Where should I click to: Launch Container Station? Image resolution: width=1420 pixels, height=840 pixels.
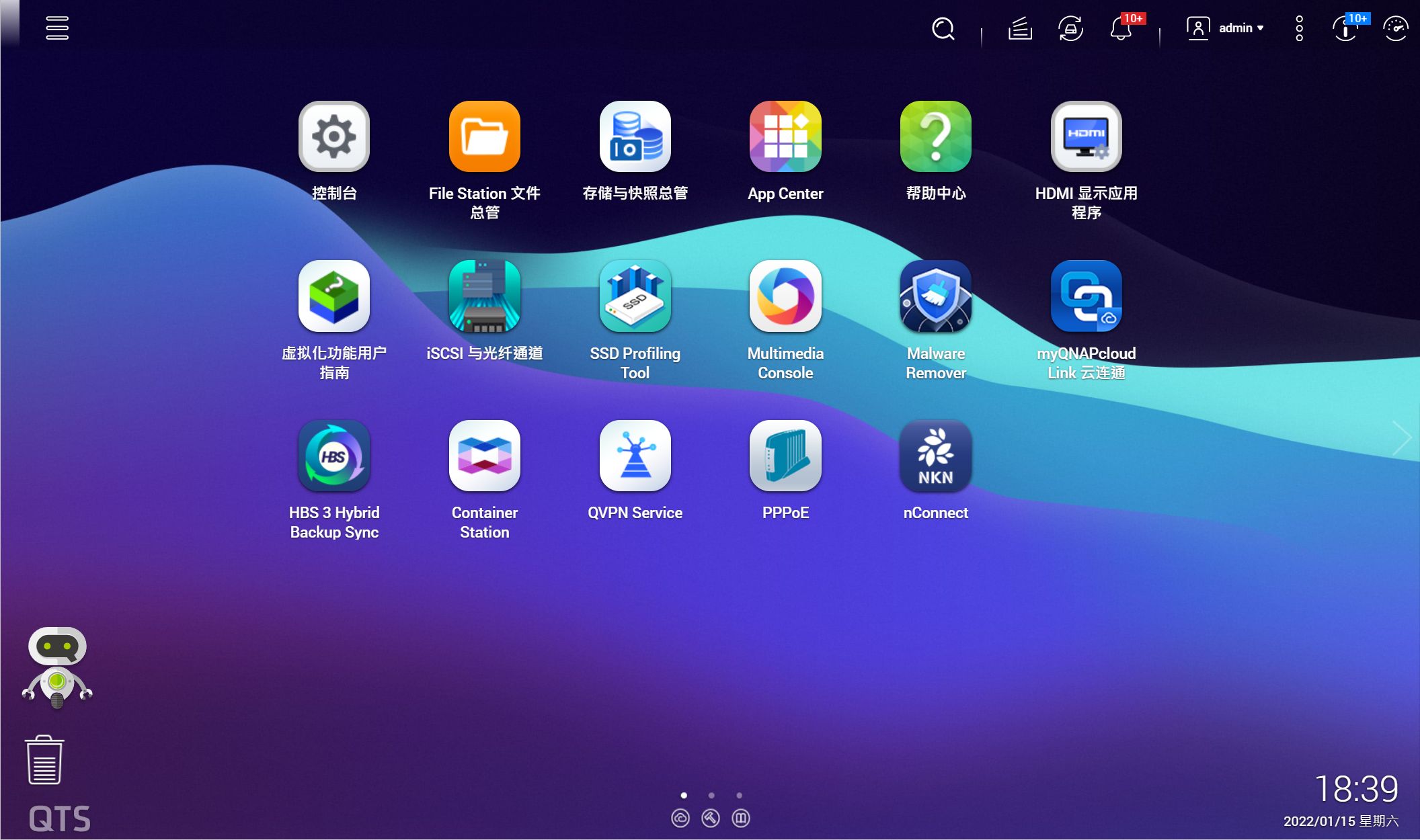tap(485, 456)
